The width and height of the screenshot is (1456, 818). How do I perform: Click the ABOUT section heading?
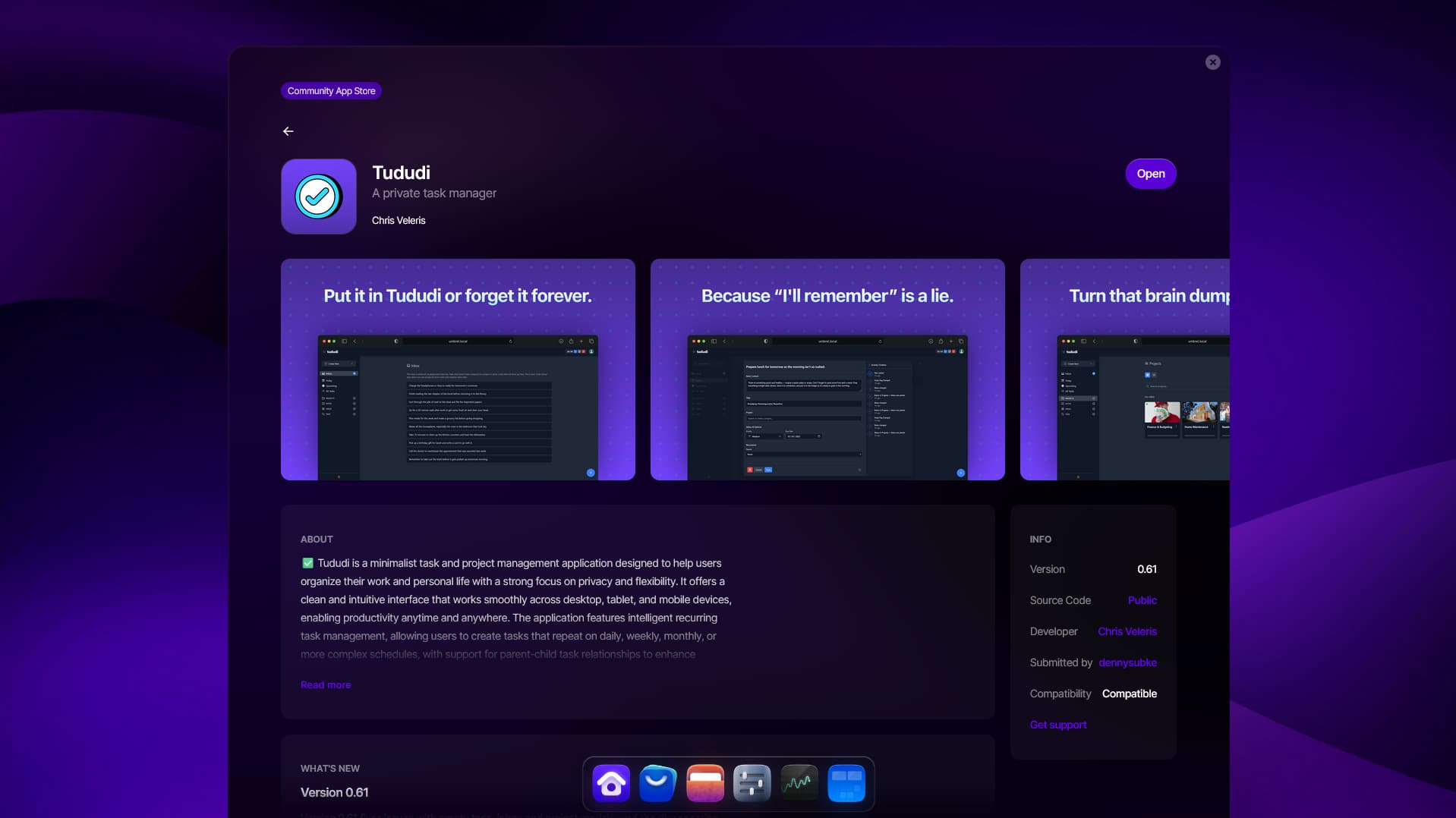pos(317,539)
